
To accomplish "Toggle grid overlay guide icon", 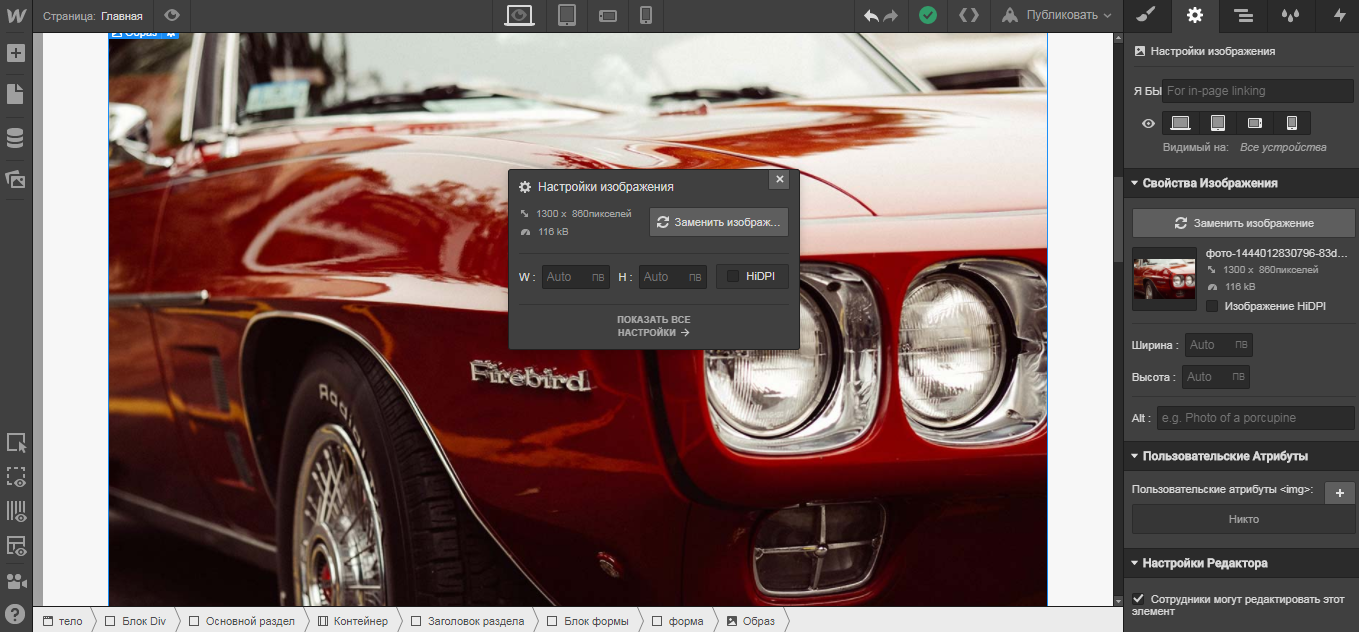I will coord(15,511).
